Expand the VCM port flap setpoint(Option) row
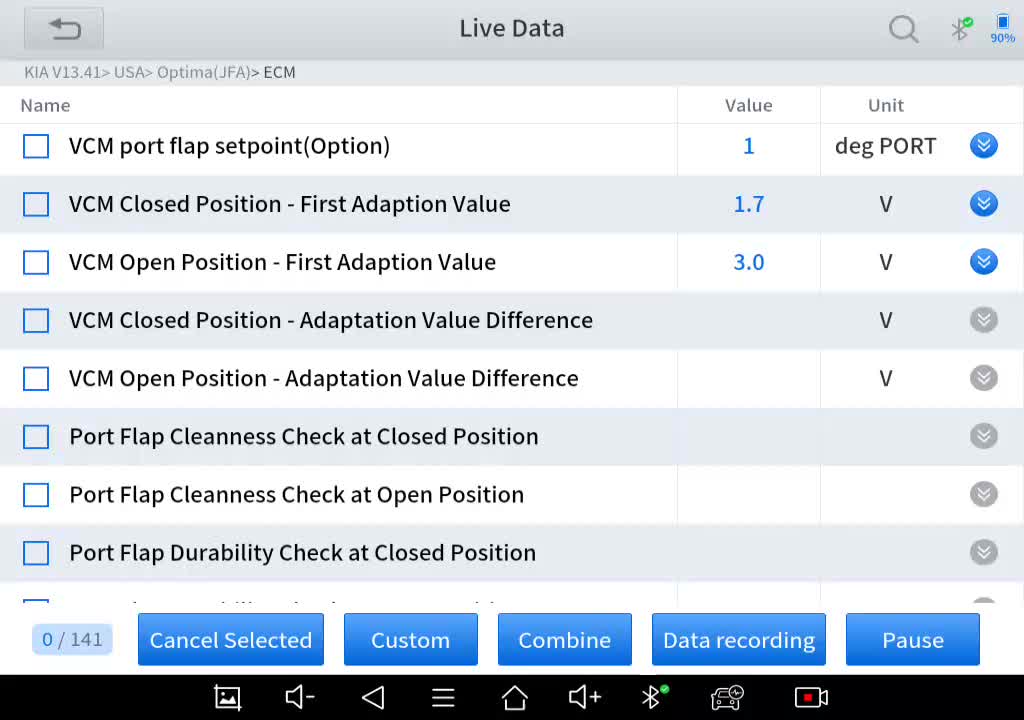The width and height of the screenshot is (1024, 720). click(984, 146)
